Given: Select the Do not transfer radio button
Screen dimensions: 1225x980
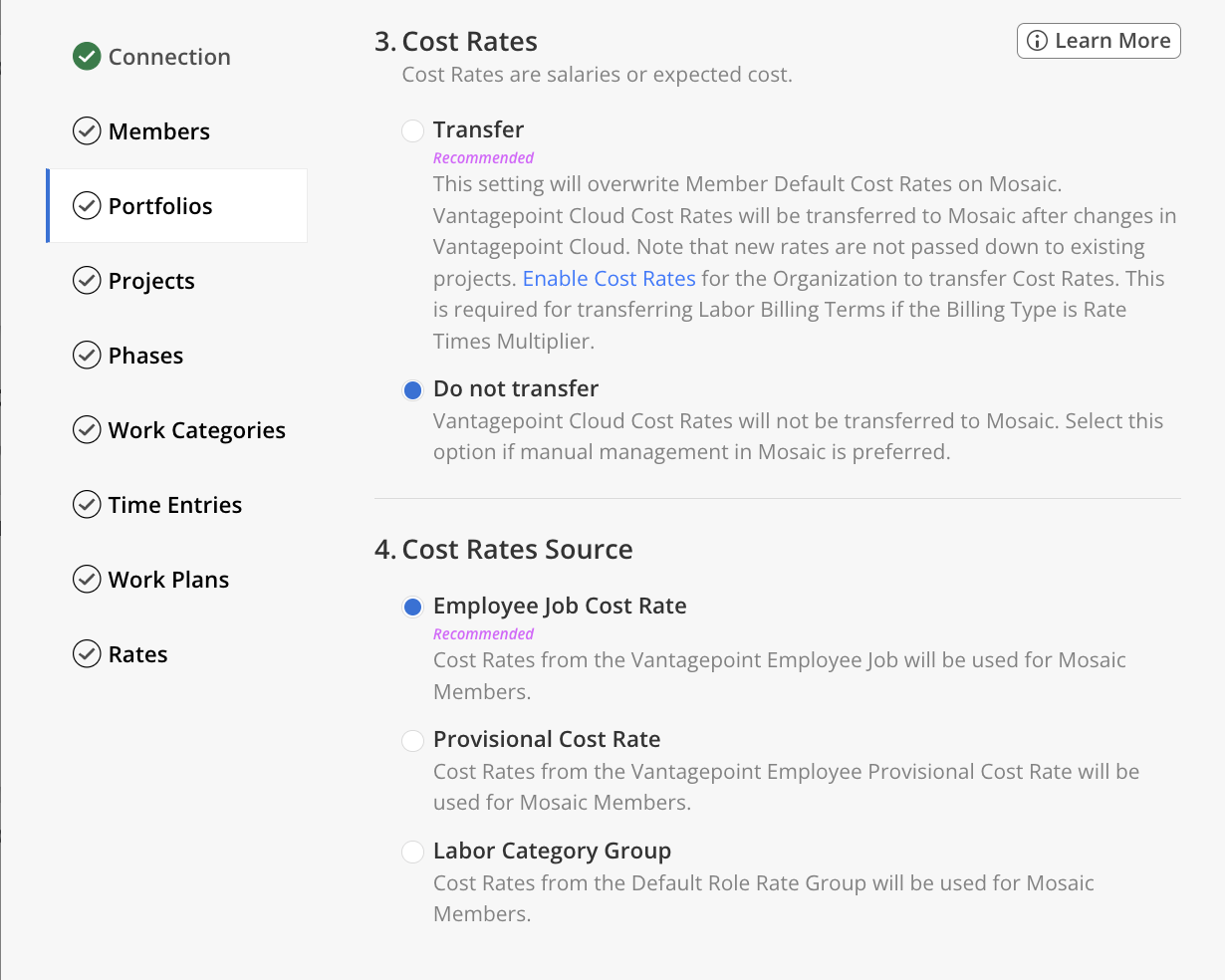Looking at the screenshot, I should click(x=412, y=390).
